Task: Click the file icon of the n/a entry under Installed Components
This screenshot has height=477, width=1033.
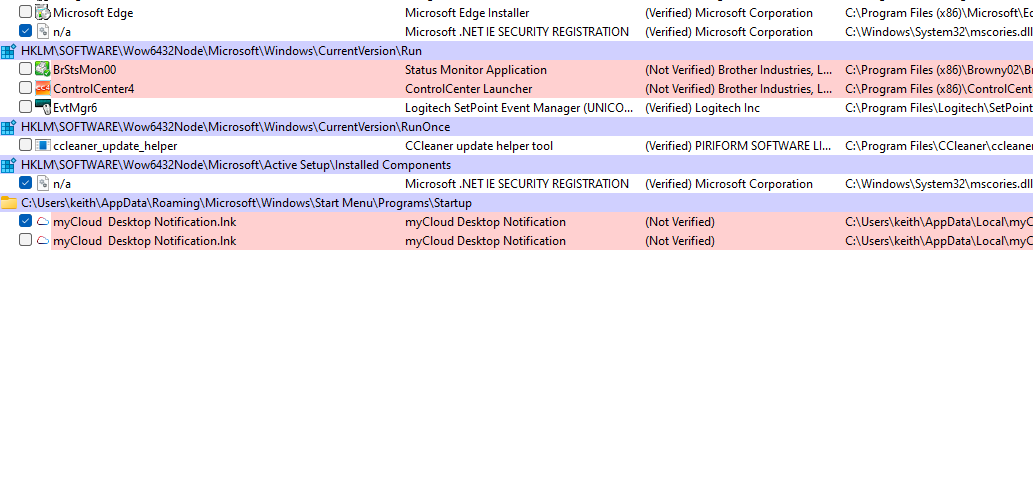Action: point(43,183)
